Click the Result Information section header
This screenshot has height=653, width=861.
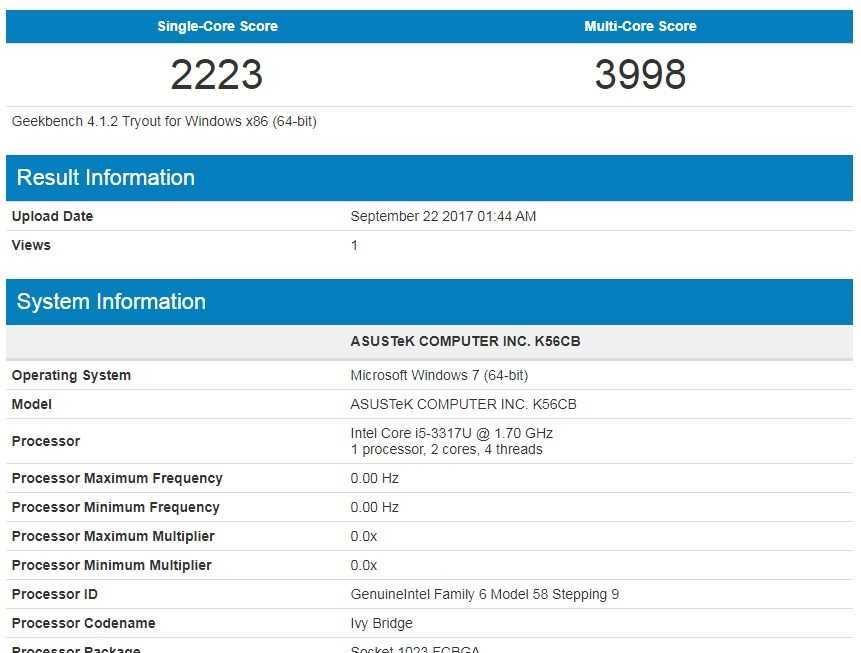[106, 178]
